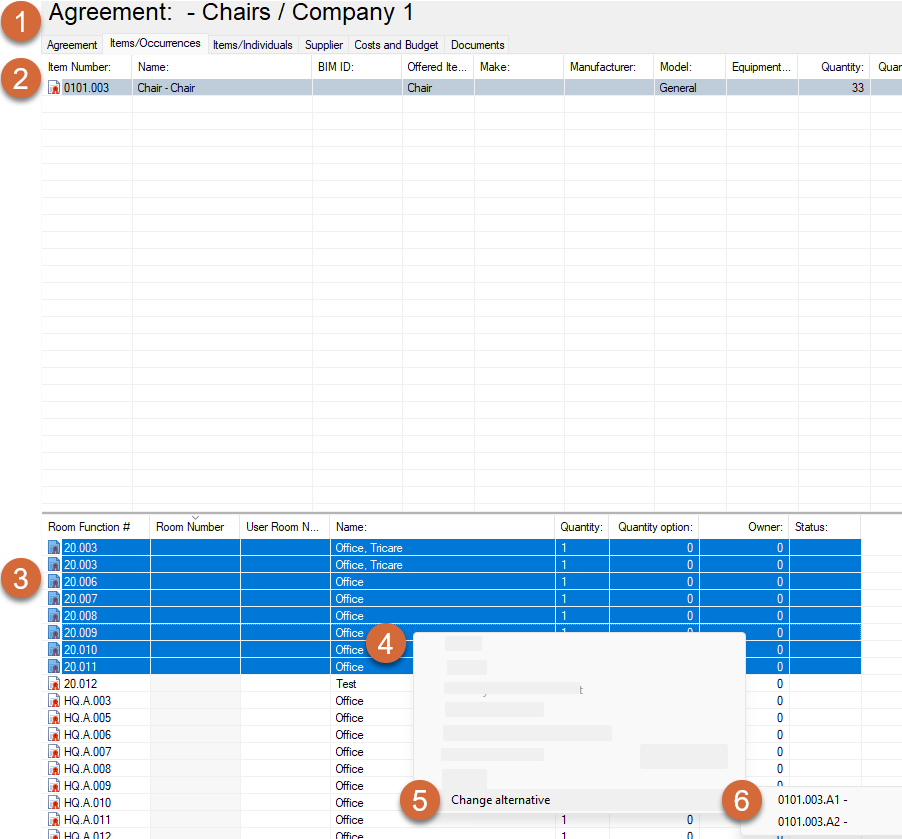Viewport: 902px width, 839px height.
Task: Open the Costs and Budget tab
Action: [x=396, y=45]
